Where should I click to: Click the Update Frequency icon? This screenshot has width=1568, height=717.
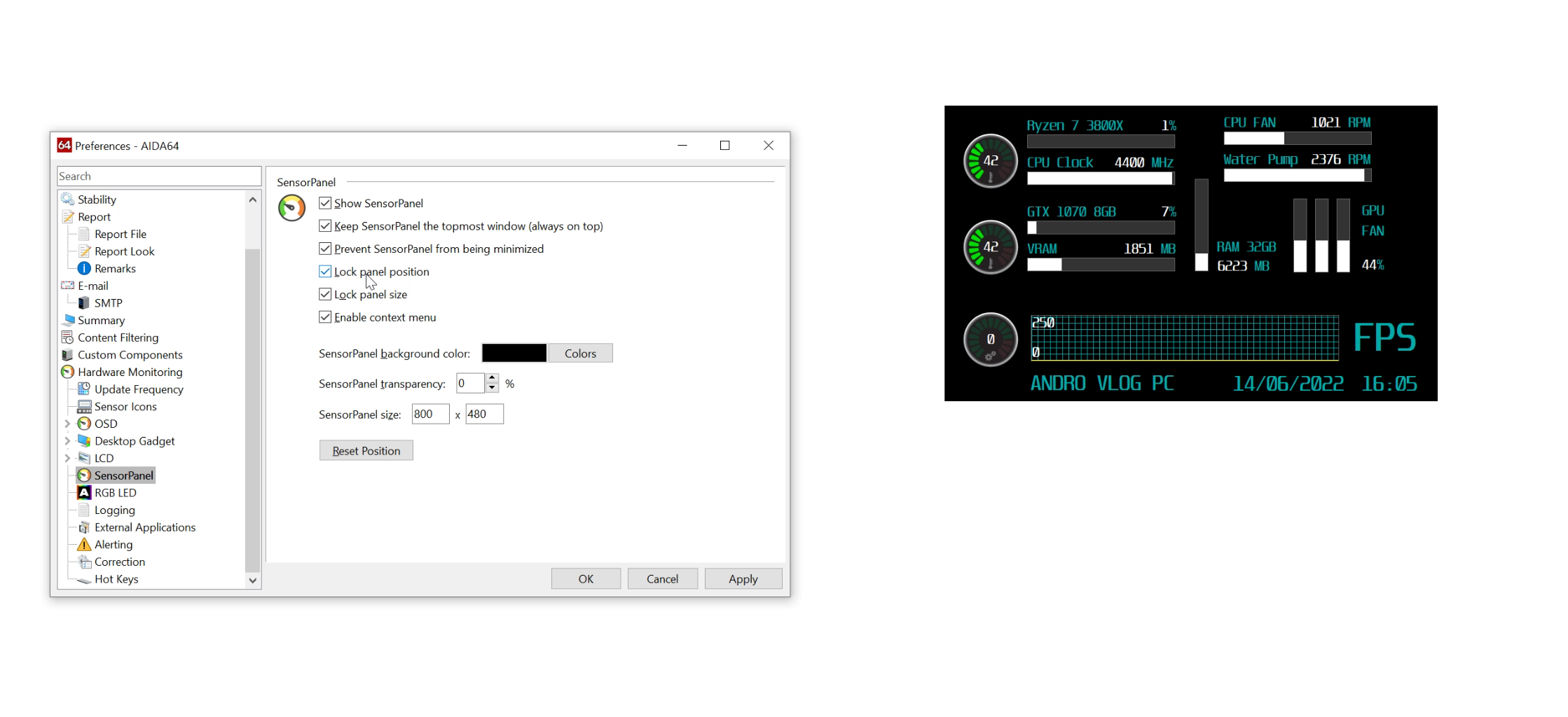click(84, 389)
